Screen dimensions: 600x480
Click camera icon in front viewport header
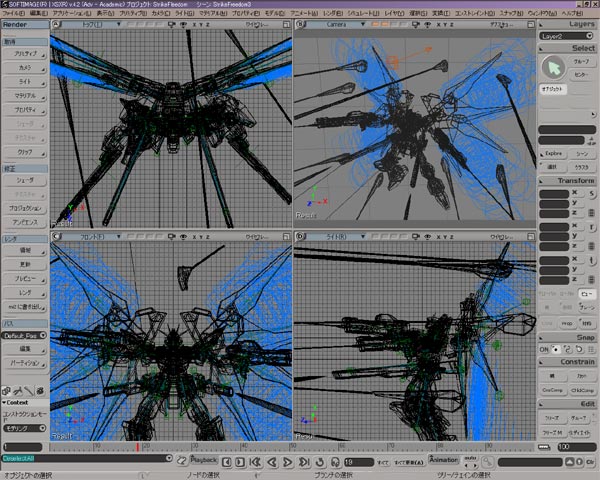[x=171, y=237]
